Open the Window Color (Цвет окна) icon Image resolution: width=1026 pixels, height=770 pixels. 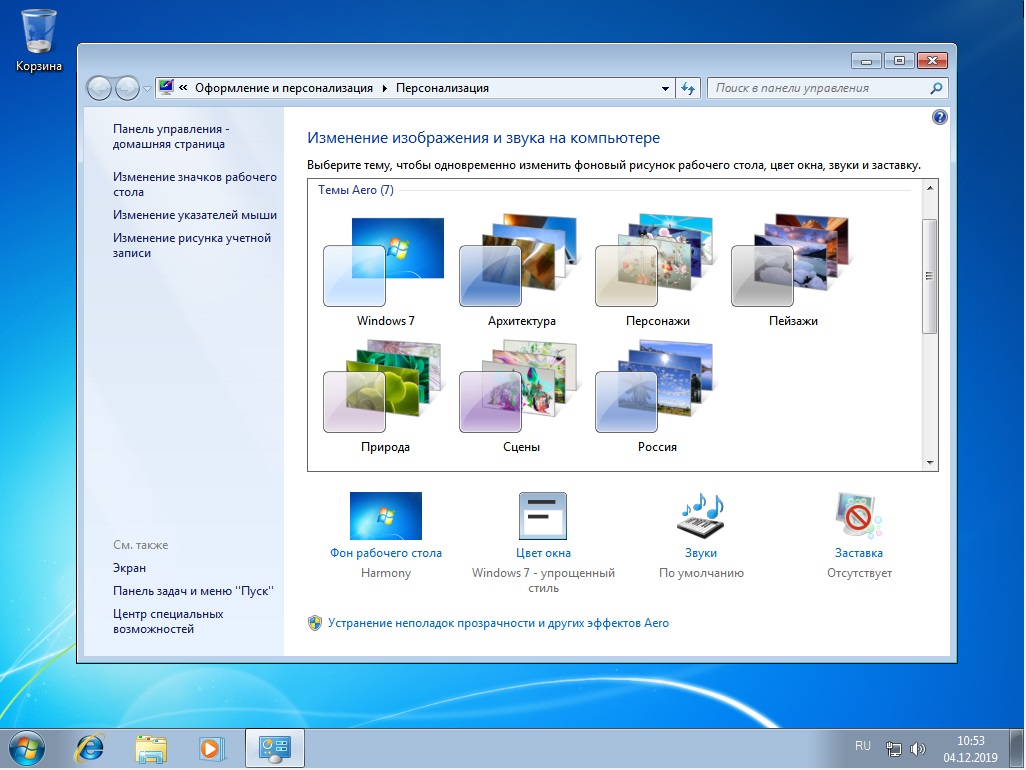[543, 517]
